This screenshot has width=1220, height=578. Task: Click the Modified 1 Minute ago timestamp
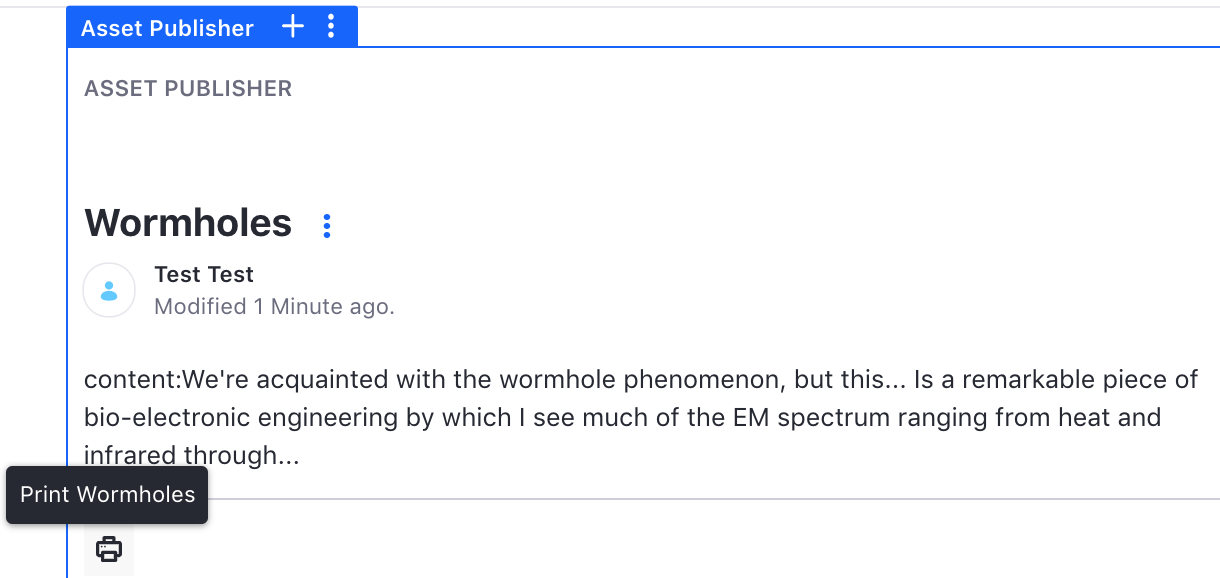[x=274, y=306]
